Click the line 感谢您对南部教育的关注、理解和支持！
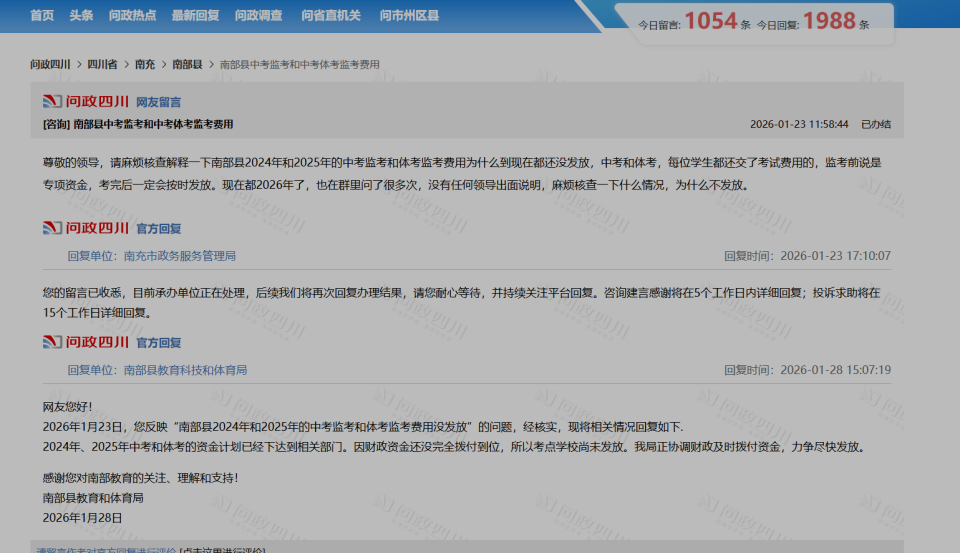This screenshot has width=960, height=553. tap(141, 478)
